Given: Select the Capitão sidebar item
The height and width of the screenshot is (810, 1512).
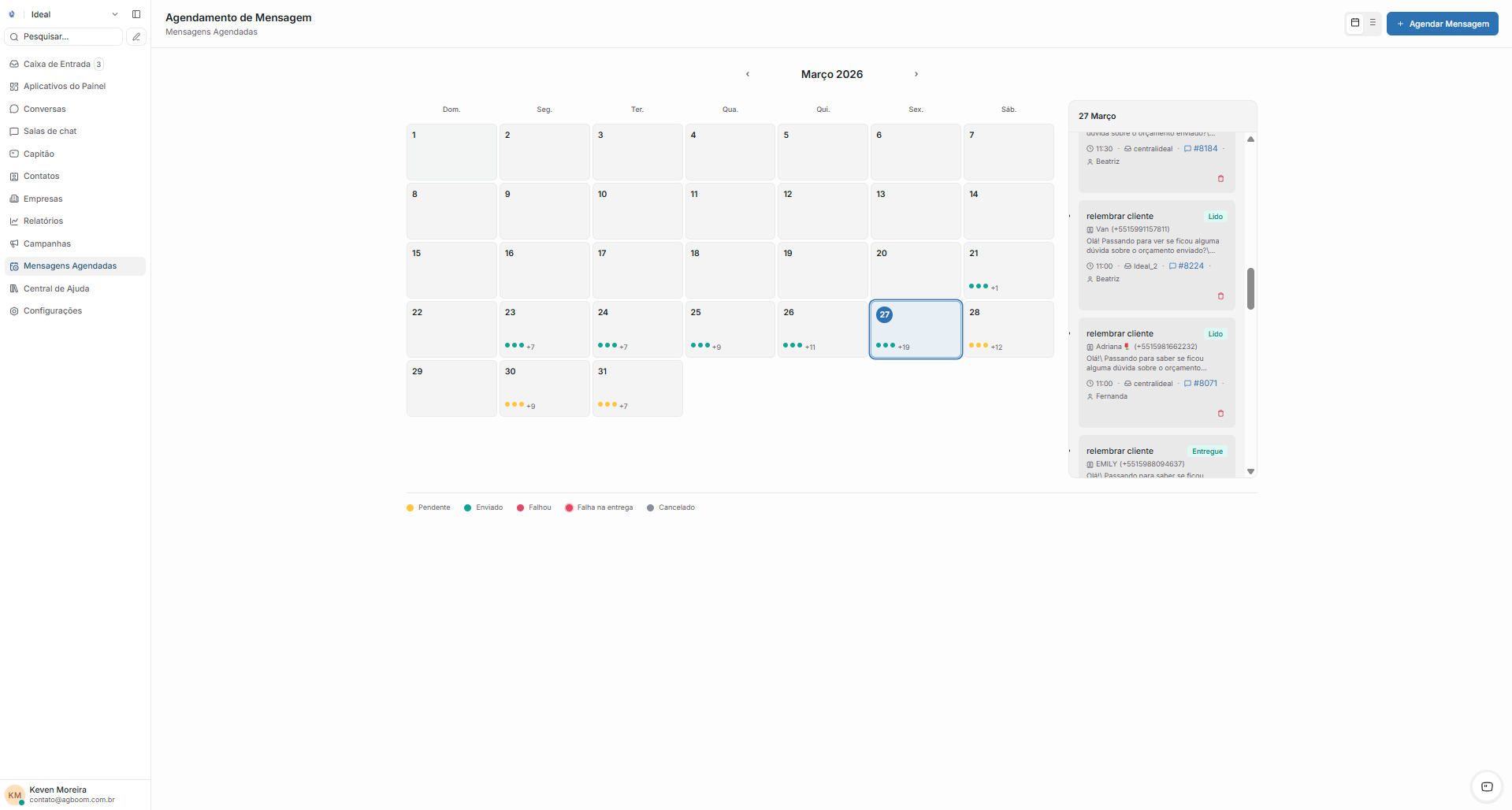Looking at the screenshot, I should [x=39, y=154].
